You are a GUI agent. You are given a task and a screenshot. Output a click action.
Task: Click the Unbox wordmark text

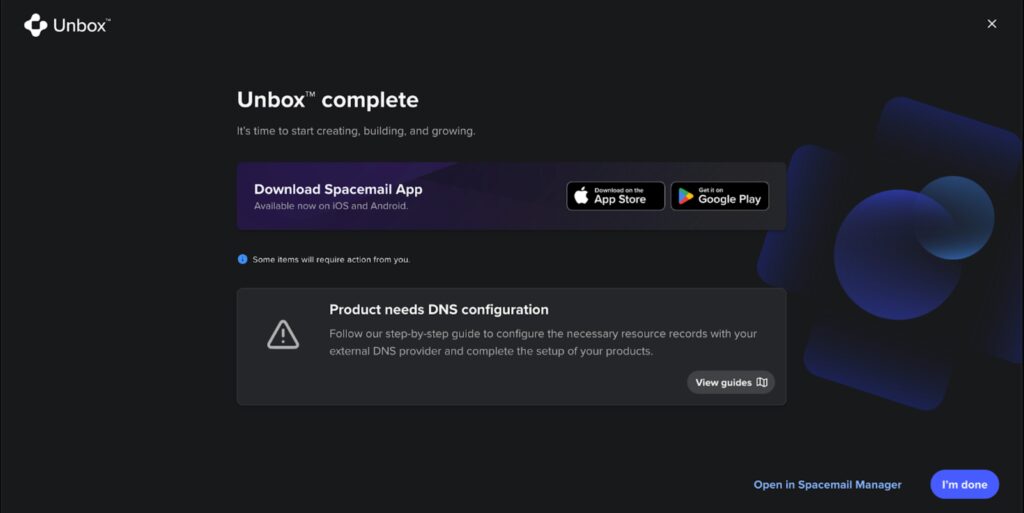81,26
